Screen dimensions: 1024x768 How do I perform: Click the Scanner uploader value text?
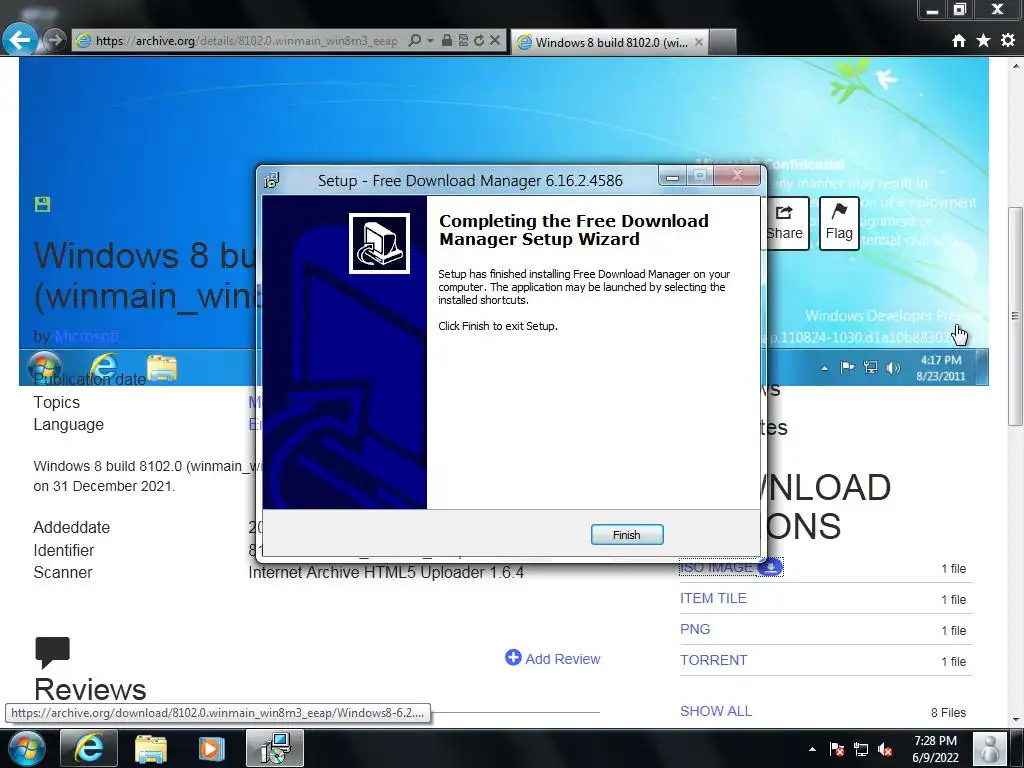386,572
